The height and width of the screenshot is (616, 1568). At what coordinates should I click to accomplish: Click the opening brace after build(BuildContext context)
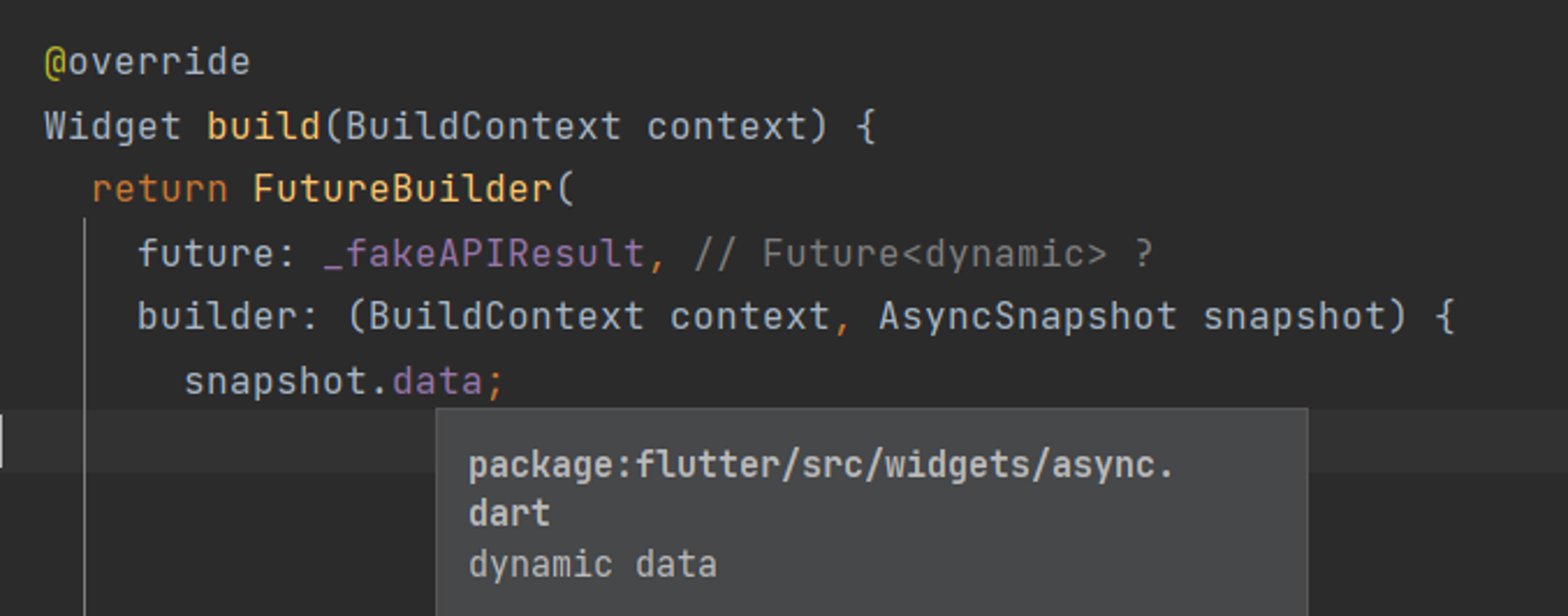click(x=866, y=126)
